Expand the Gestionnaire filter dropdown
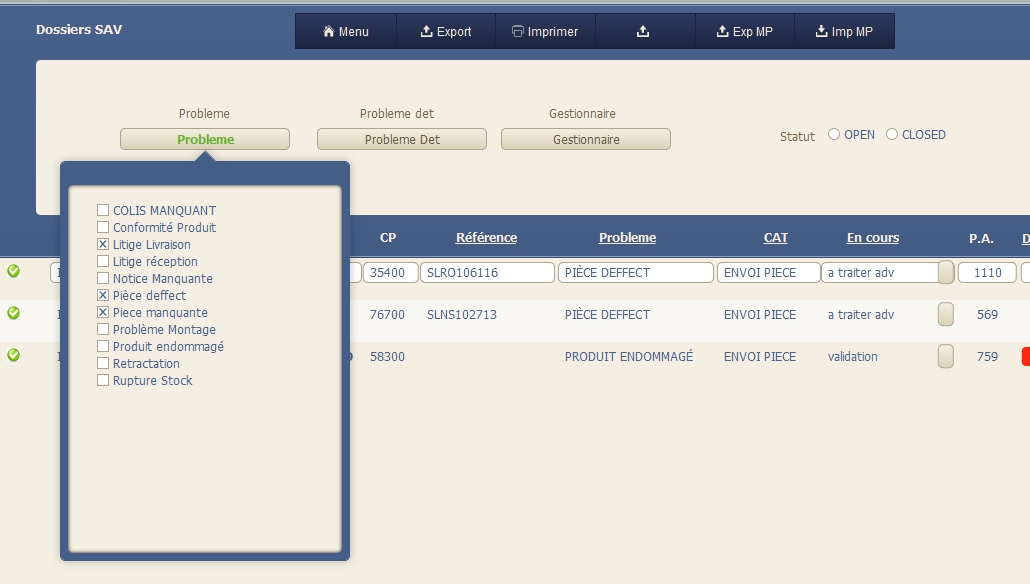The height and width of the screenshot is (584, 1030). pyautogui.click(x=586, y=139)
